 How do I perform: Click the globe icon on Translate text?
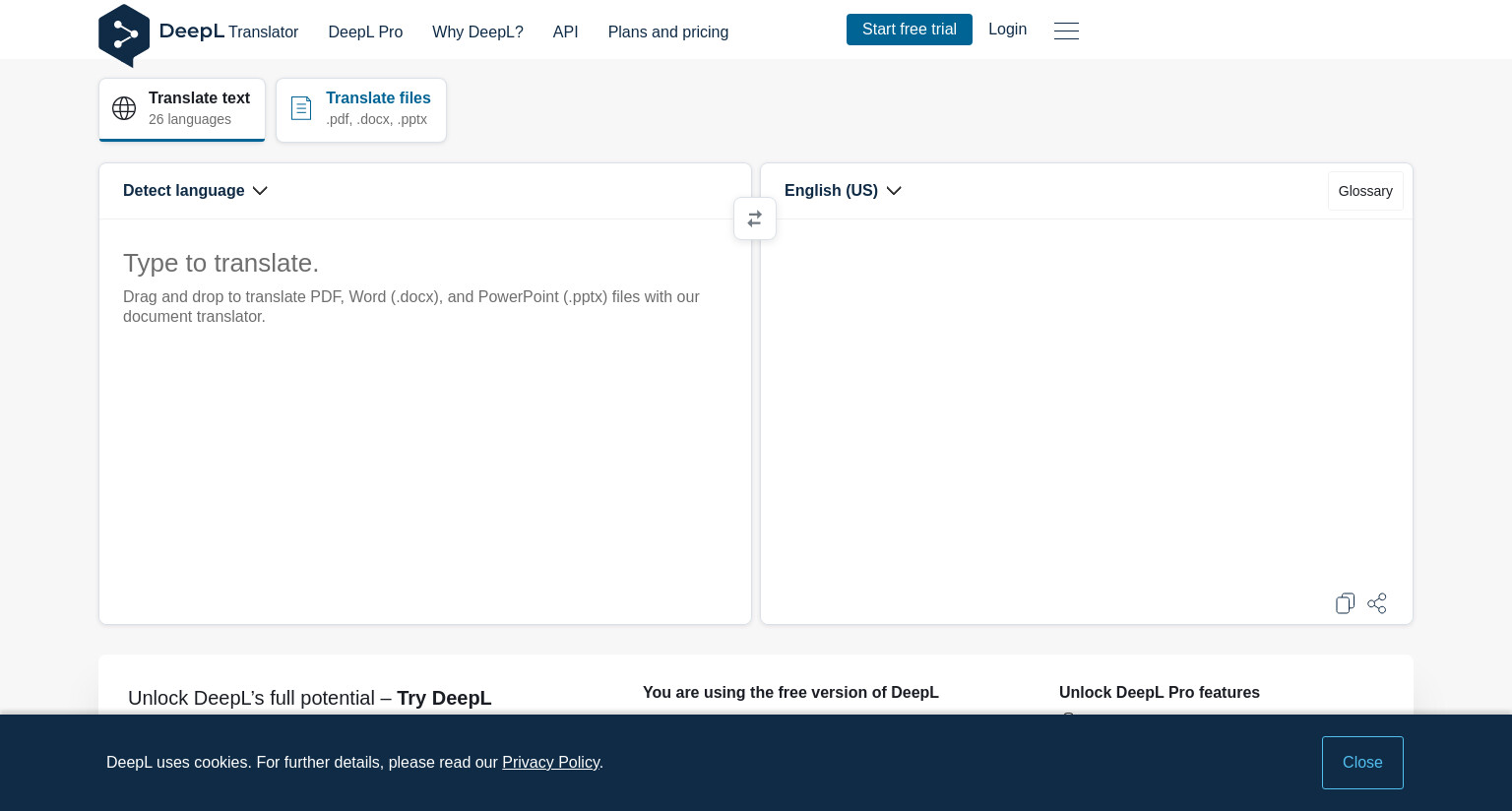click(124, 108)
